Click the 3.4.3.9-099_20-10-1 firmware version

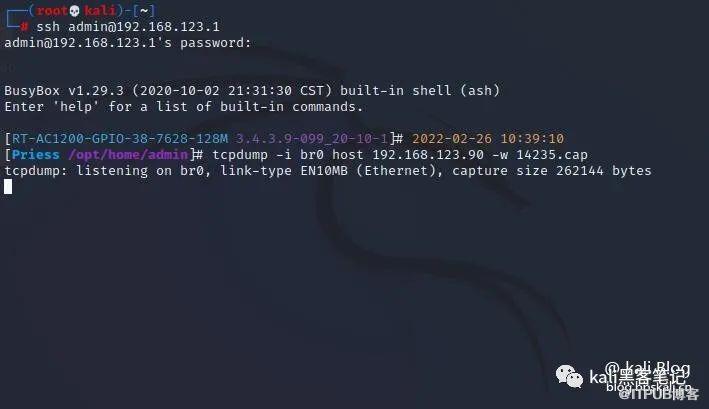[x=312, y=138]
